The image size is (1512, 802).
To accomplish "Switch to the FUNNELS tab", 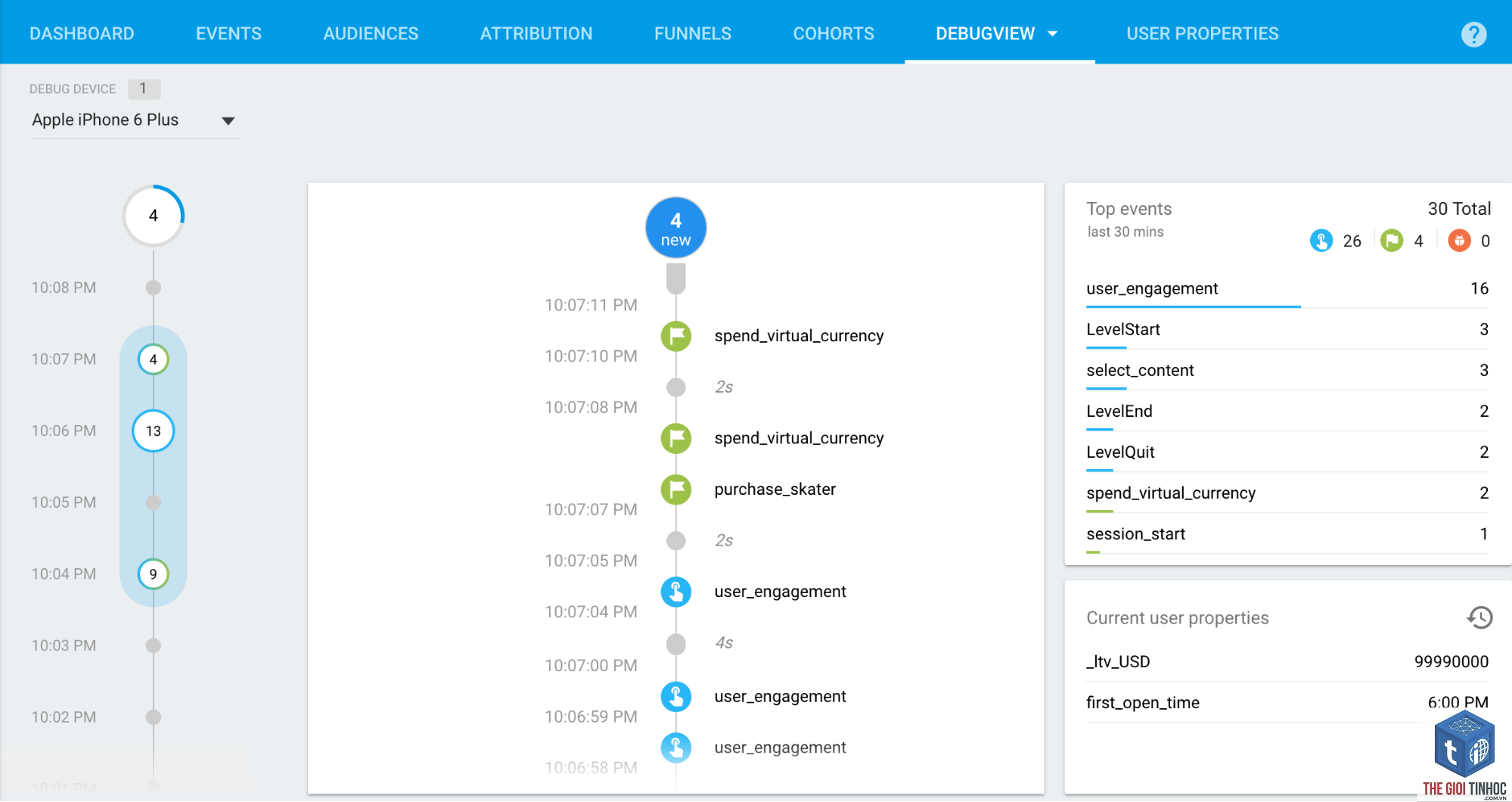I will (x=693, y=34).
